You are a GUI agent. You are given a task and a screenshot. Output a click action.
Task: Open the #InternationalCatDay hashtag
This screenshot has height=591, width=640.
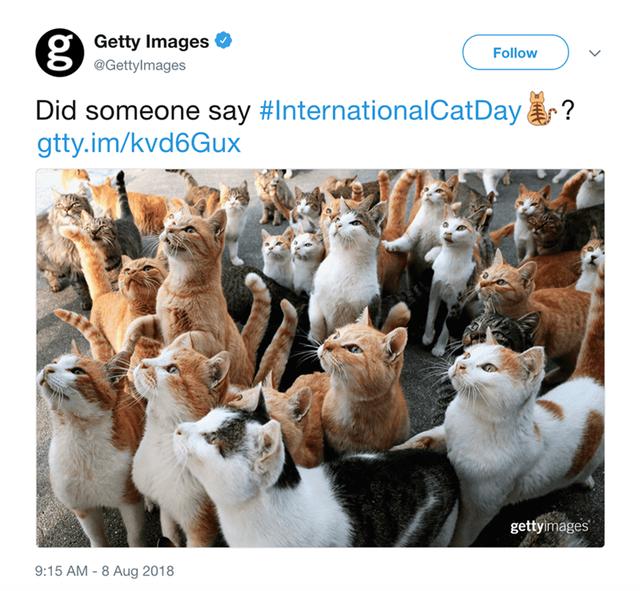[391, 110]
